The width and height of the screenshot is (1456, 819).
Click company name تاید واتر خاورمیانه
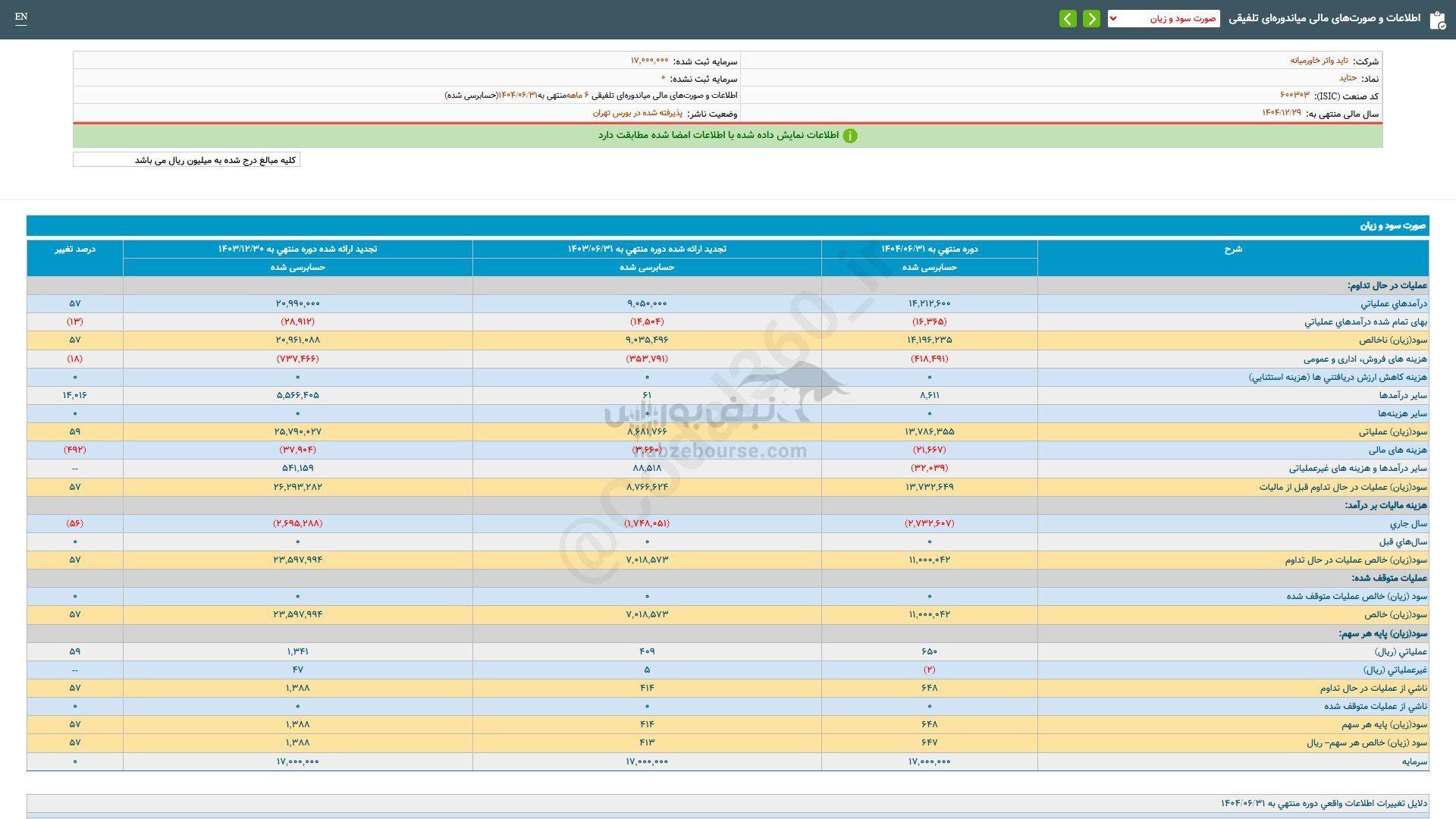point(1319,61)
